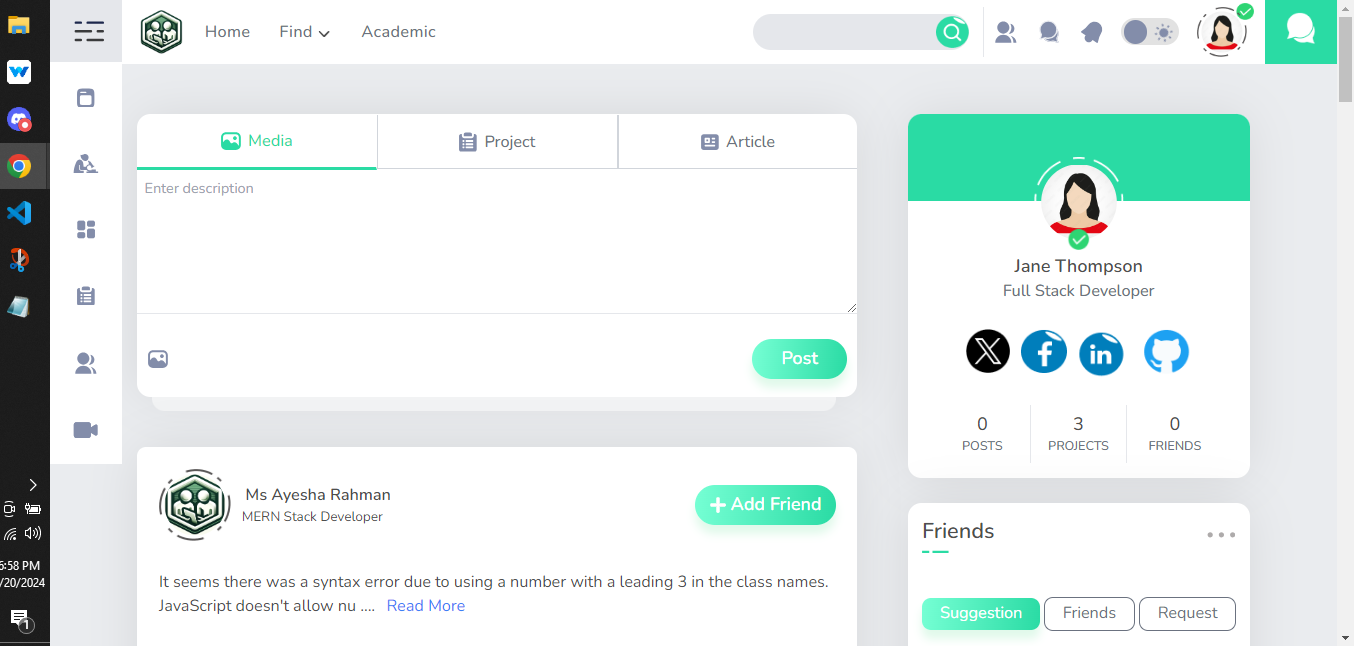The height and width of the screenshot is (646, 1354).
Task: Open the hamburger sidebar menu
Action: 89,32
